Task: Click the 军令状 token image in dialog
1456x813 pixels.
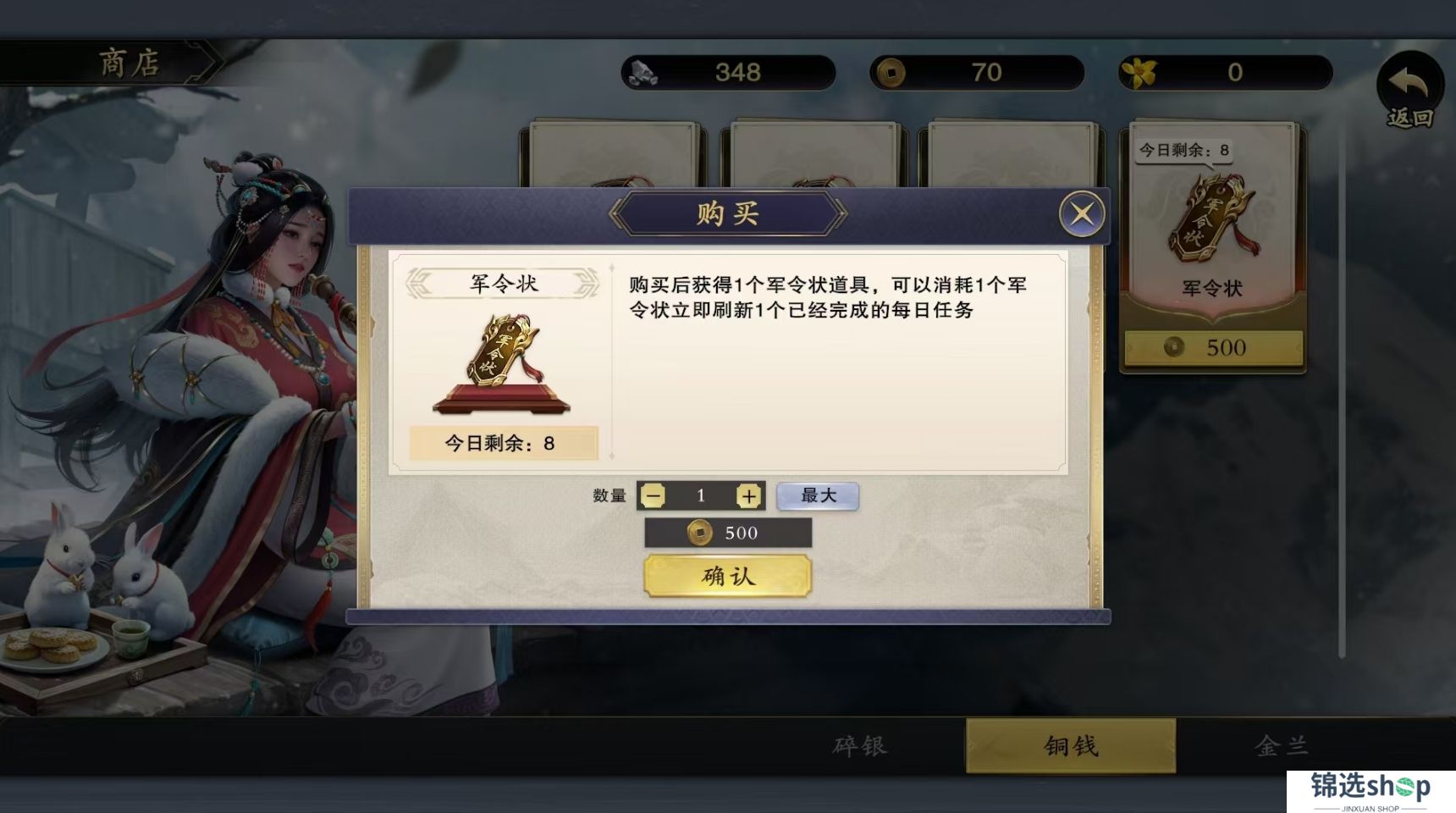Action: tap(502, 363)
